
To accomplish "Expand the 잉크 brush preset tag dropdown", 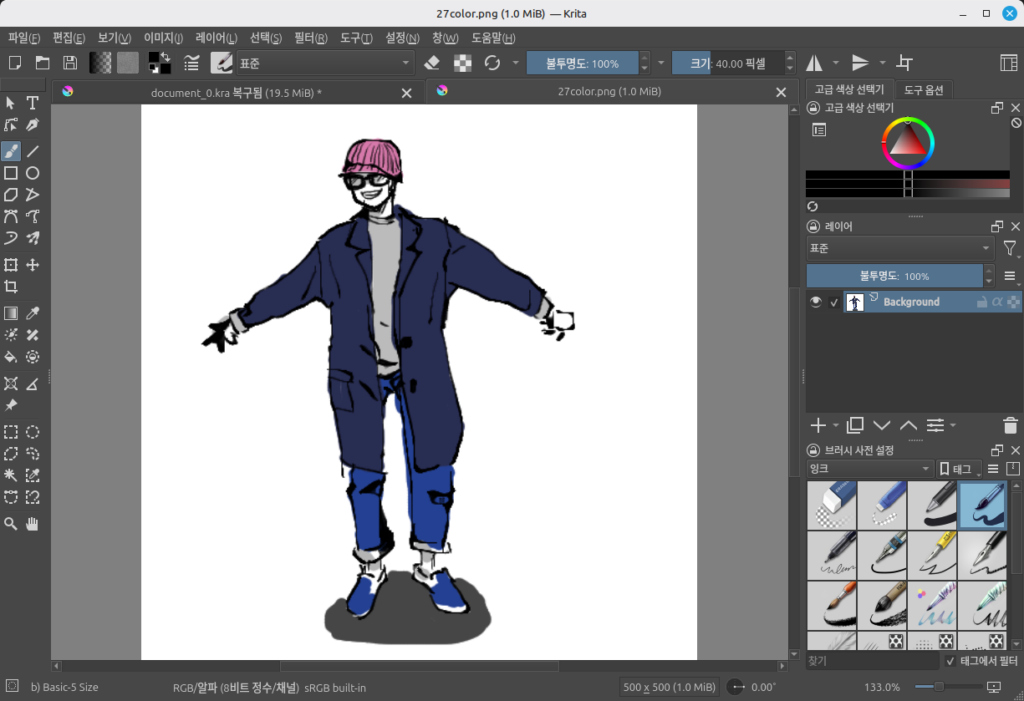I will [x=869, y=469].
